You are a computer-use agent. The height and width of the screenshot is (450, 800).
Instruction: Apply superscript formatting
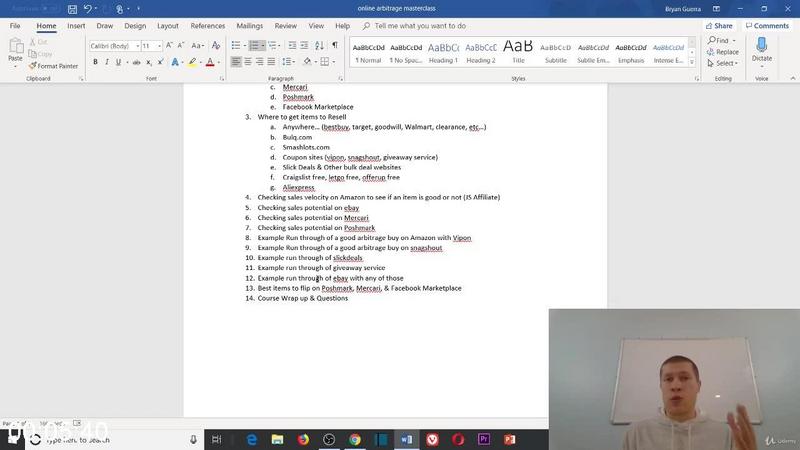point(160,62)
